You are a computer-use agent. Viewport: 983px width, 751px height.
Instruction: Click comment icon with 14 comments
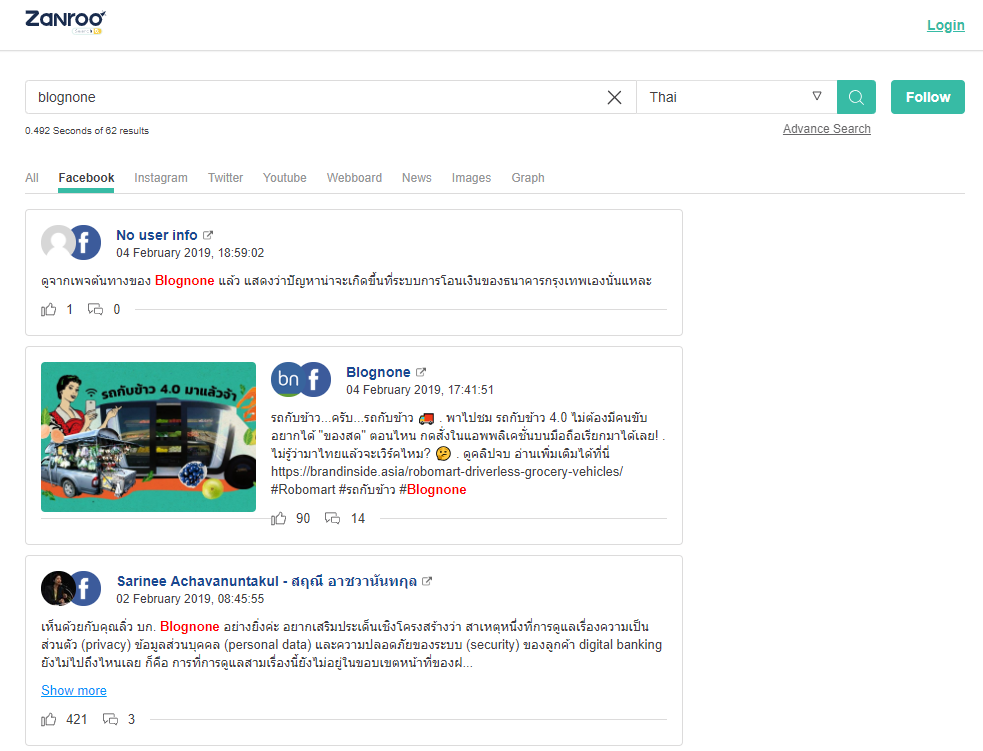[x=332, y=518]
